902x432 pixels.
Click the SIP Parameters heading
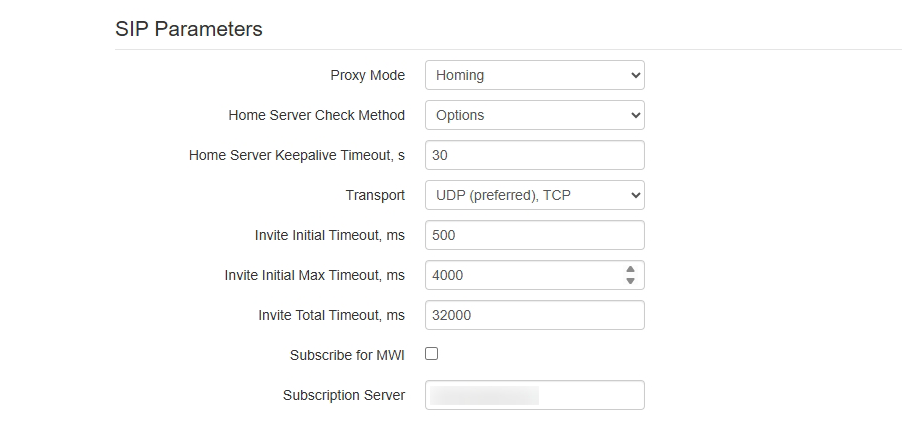[189, 29]
